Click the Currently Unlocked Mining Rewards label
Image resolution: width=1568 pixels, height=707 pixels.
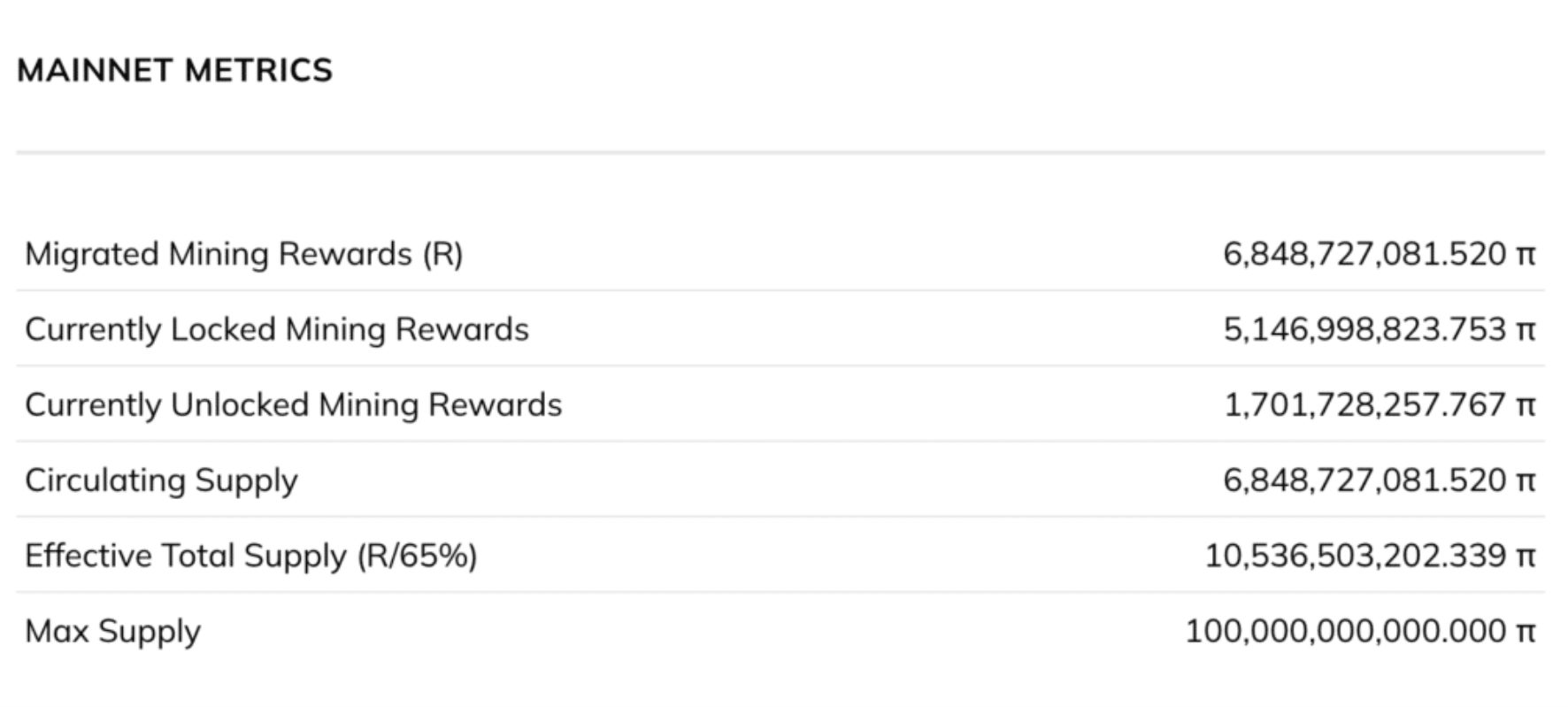[293, 404]
